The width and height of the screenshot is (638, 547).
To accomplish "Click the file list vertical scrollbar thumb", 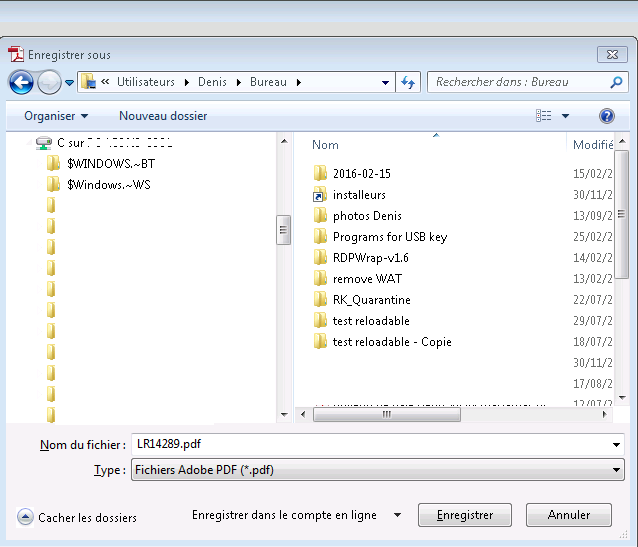I will [x=621, y=214].
